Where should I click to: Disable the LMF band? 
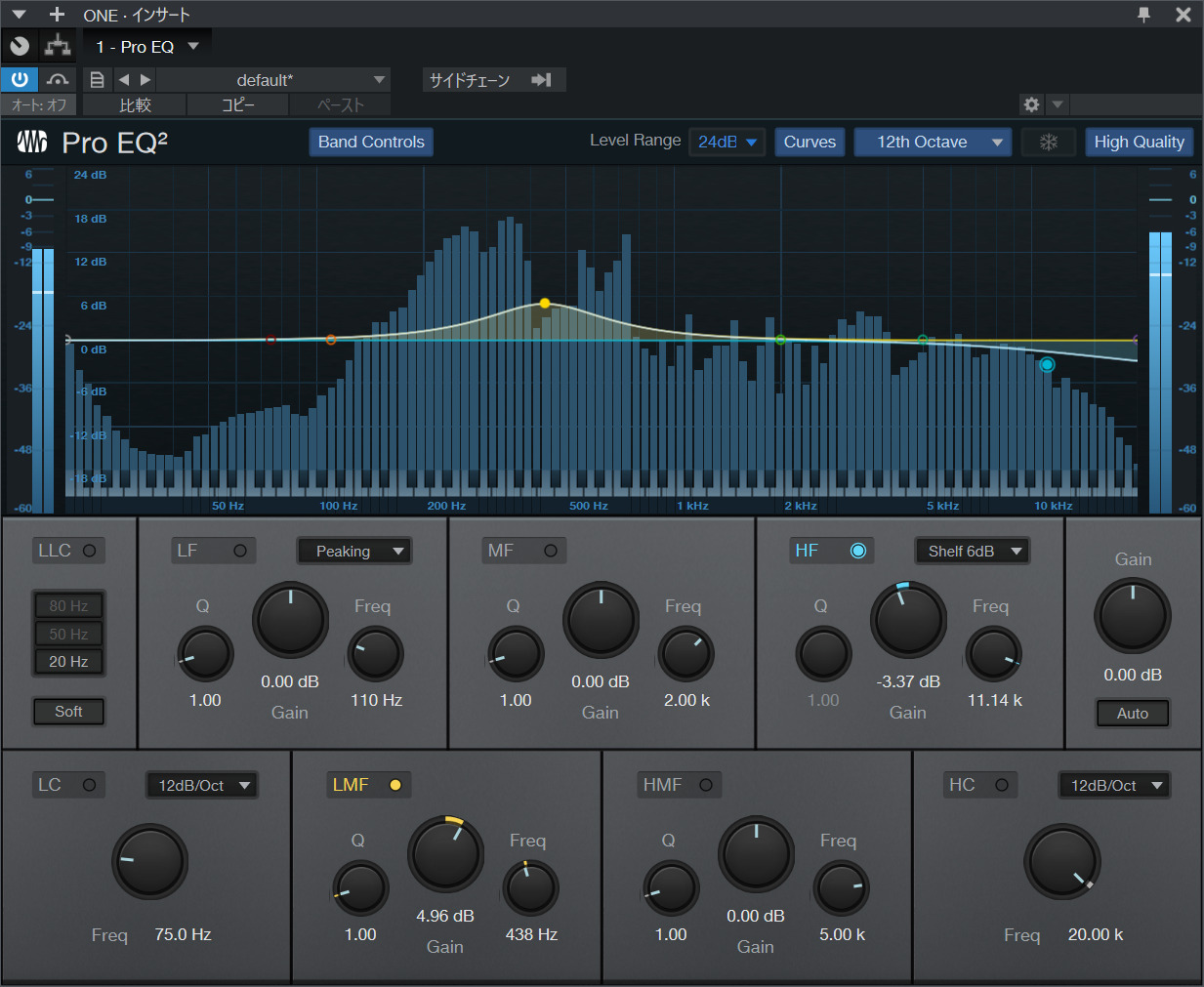[x=395, y=785]
